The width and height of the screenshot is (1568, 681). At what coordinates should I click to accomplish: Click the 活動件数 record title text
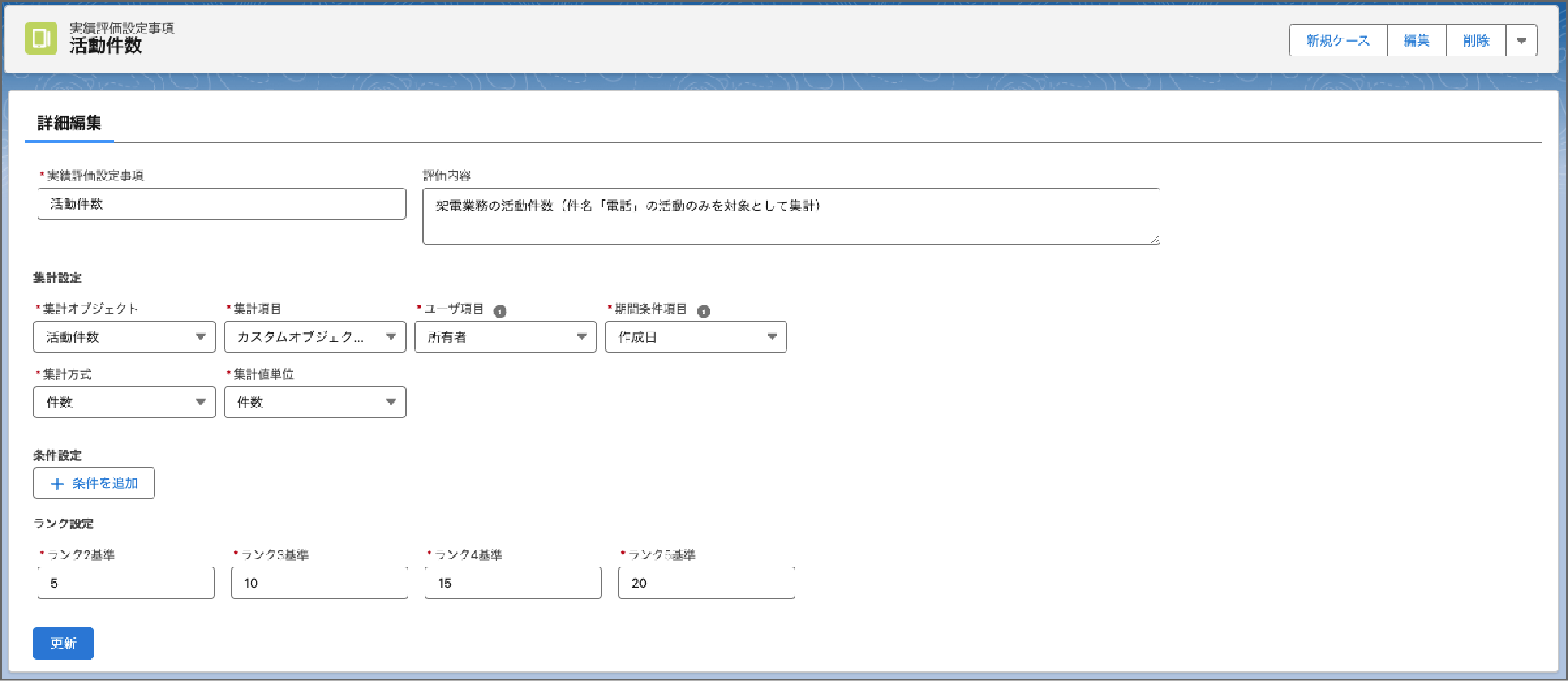point(105,47)
